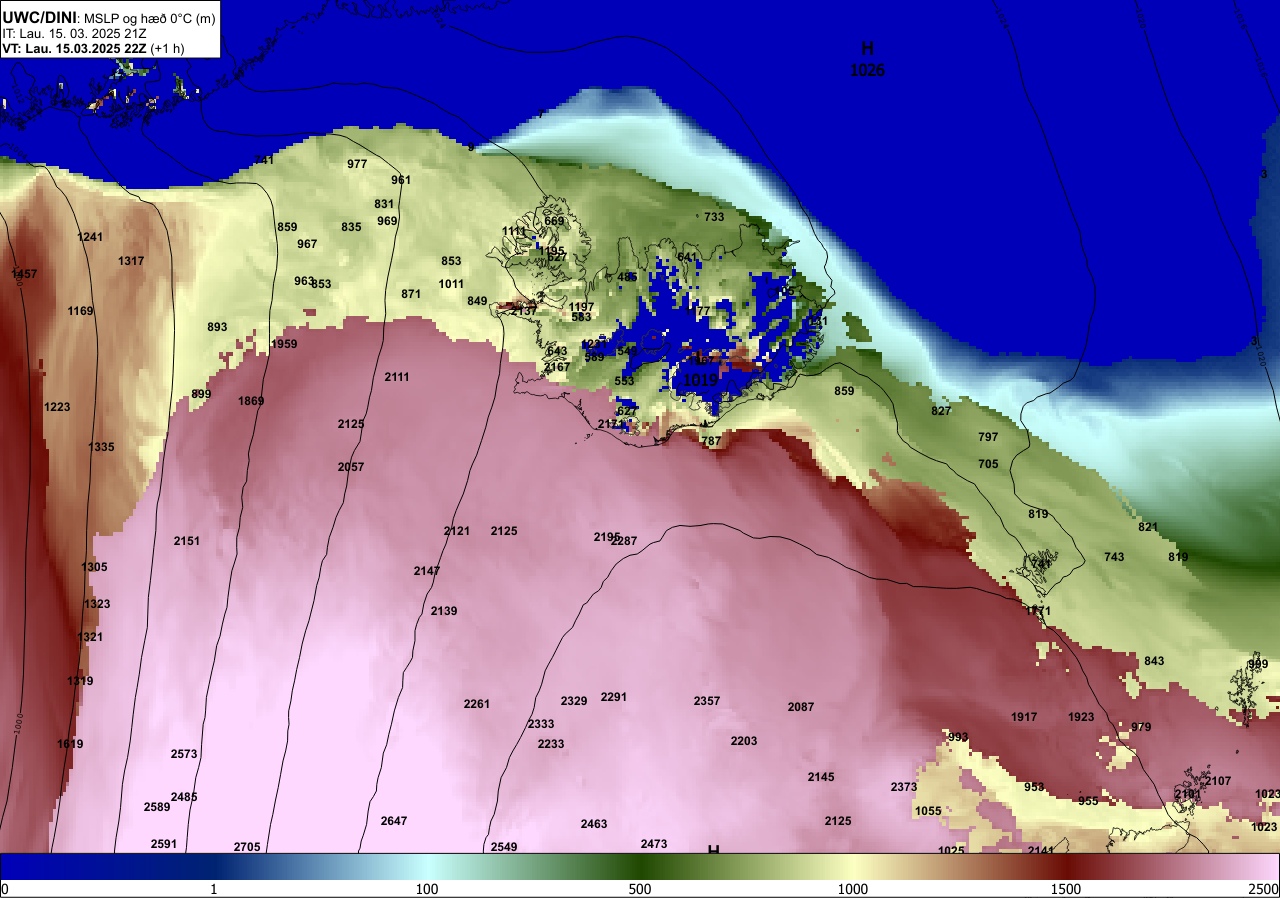
Task: Click the 2333 height value
Action: coord(541,724)
